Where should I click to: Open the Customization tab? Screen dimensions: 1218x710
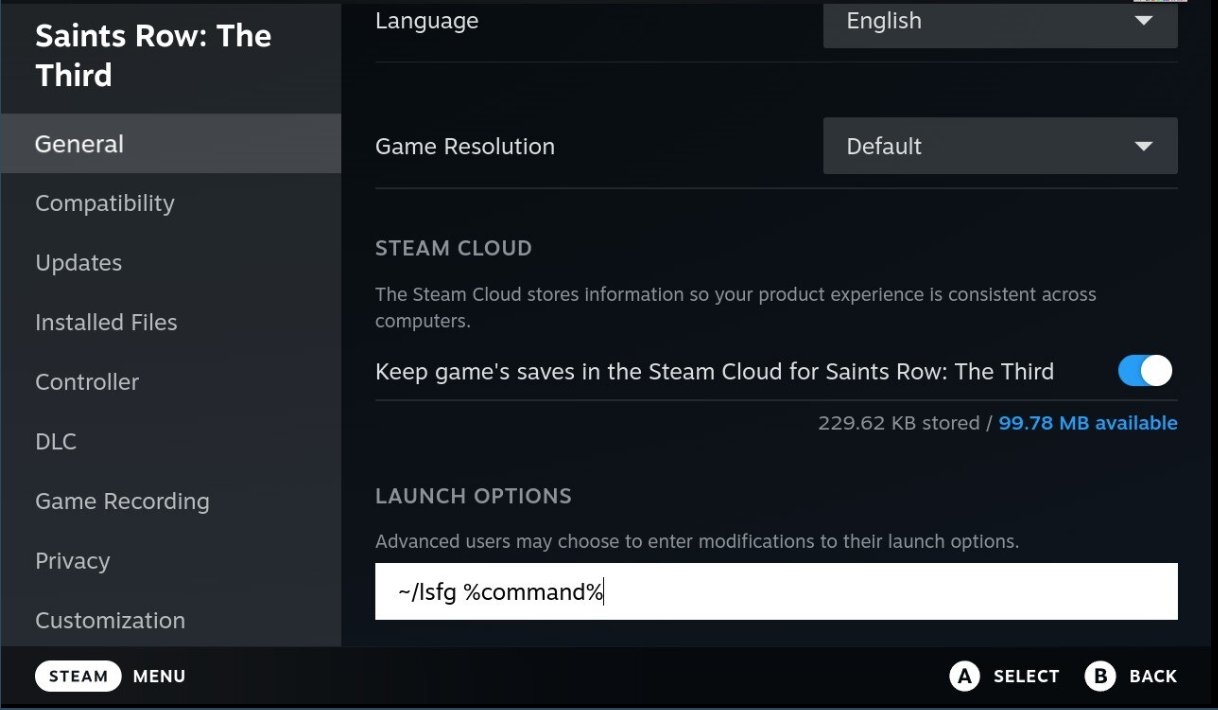tap(170, 620)
